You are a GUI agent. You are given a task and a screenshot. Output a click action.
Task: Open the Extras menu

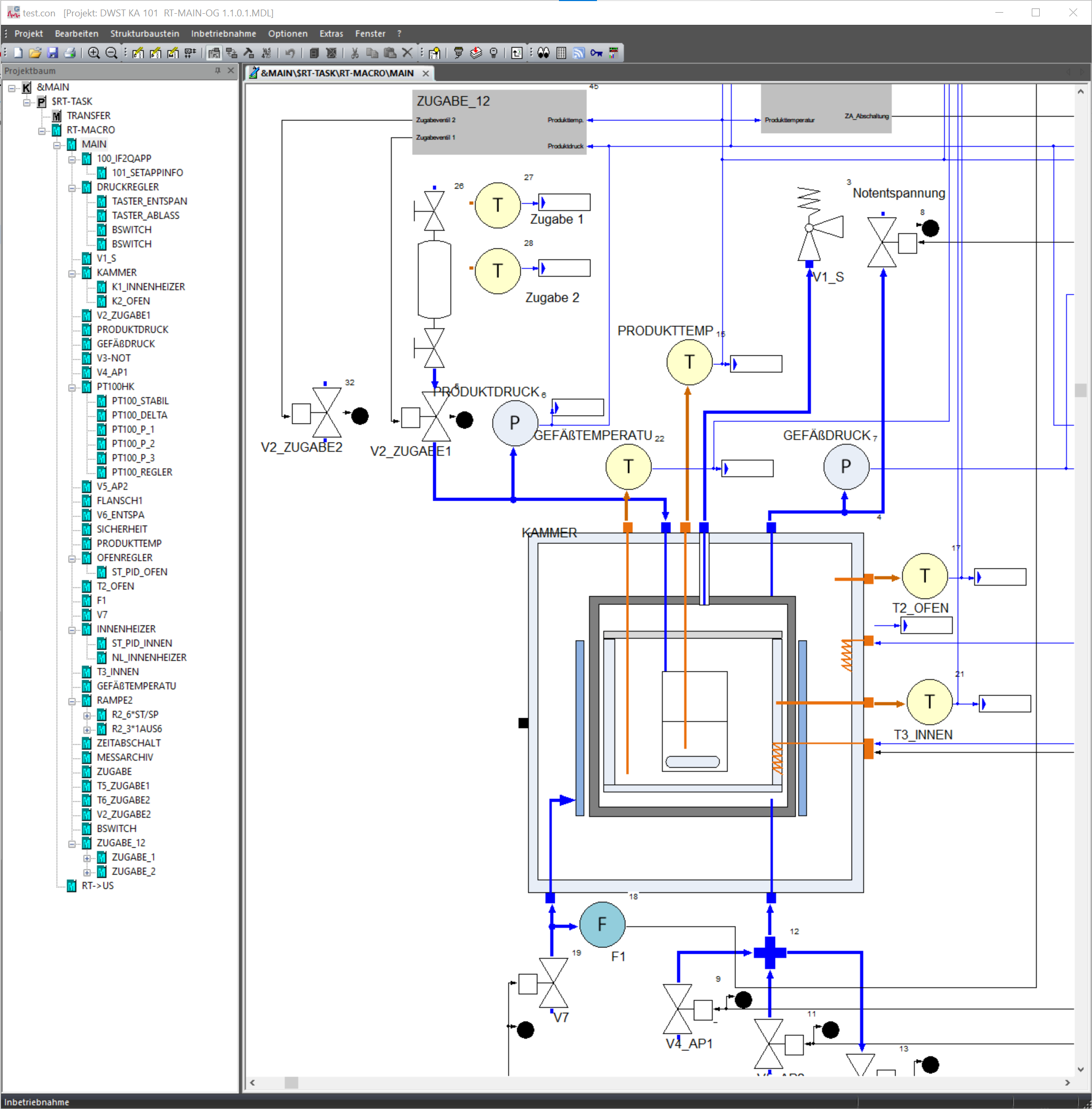pyautogui.click(x=331, y=34)
